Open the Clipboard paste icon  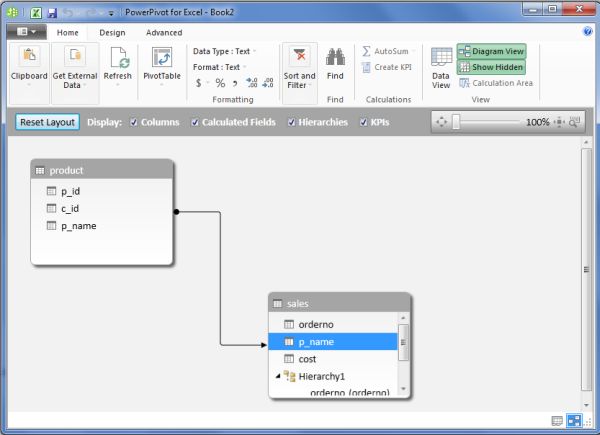[29, 56]
